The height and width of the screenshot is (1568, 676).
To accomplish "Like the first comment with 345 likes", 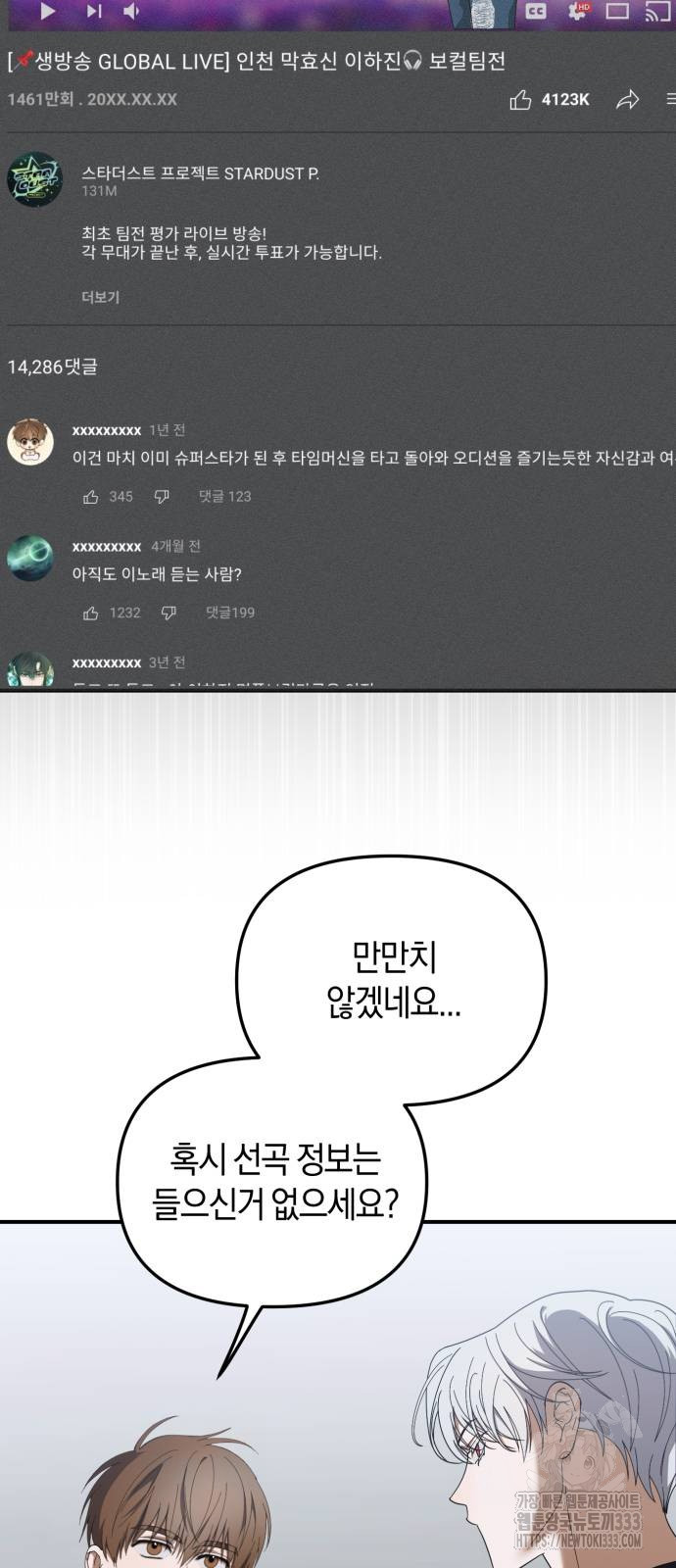I will click(x=91, y=497).
